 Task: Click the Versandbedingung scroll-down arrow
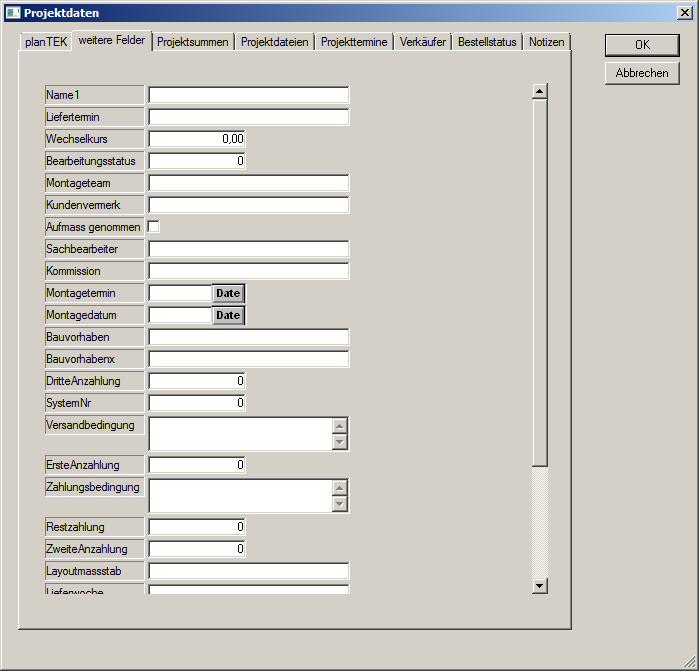[340, 442]
